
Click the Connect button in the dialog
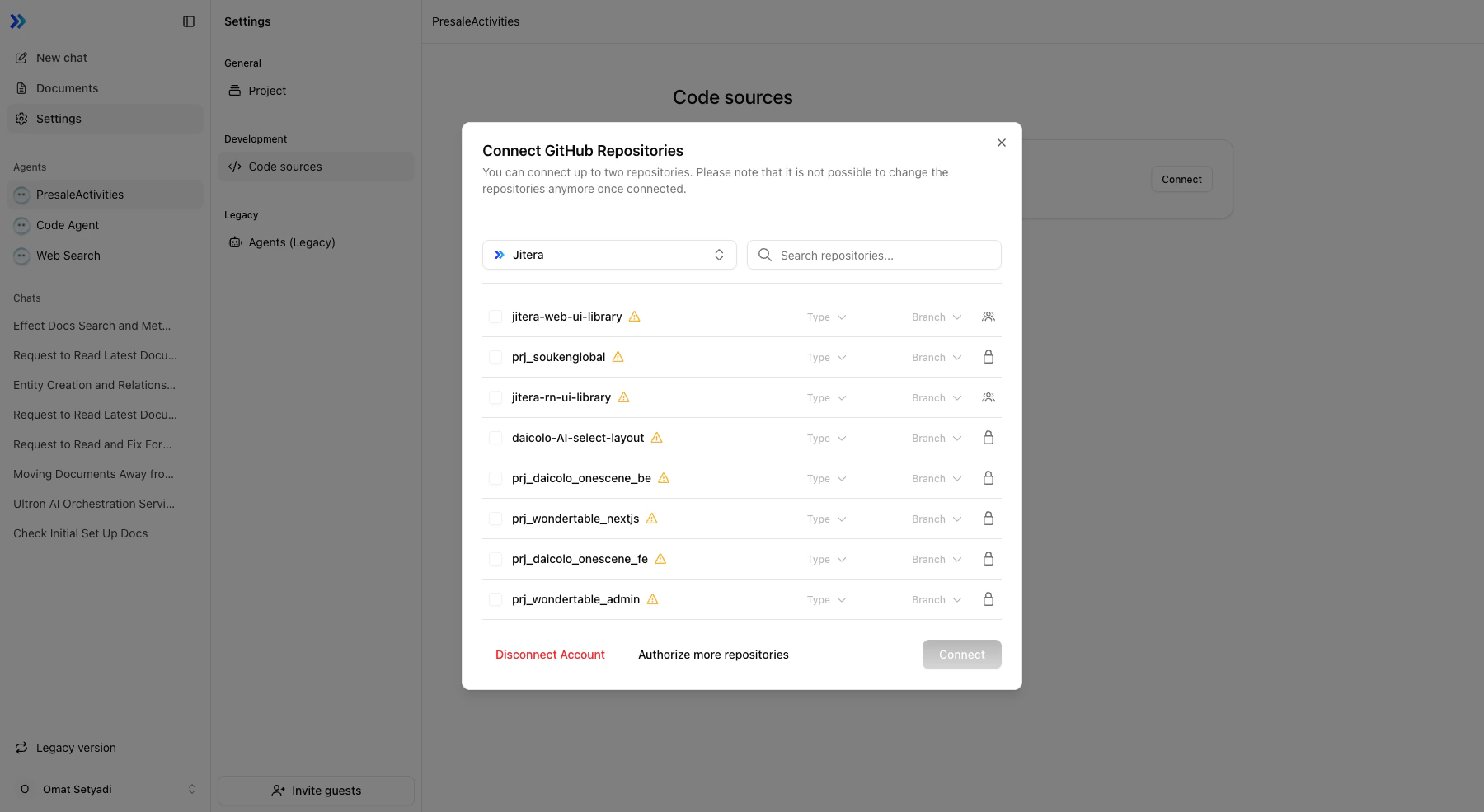pos(962,655)
